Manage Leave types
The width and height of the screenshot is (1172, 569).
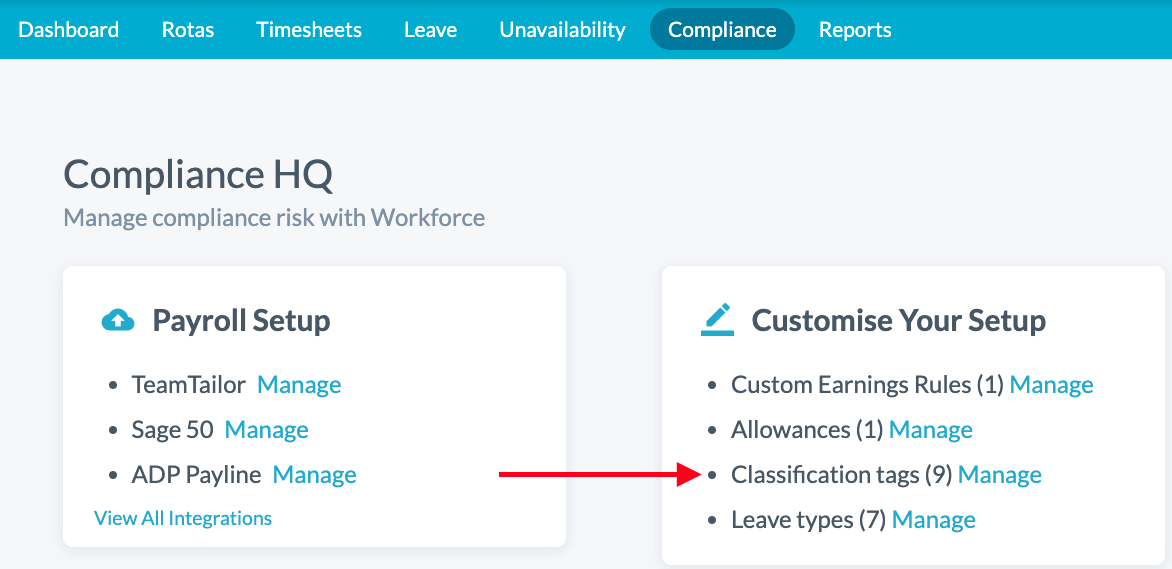tap(933, 520)
